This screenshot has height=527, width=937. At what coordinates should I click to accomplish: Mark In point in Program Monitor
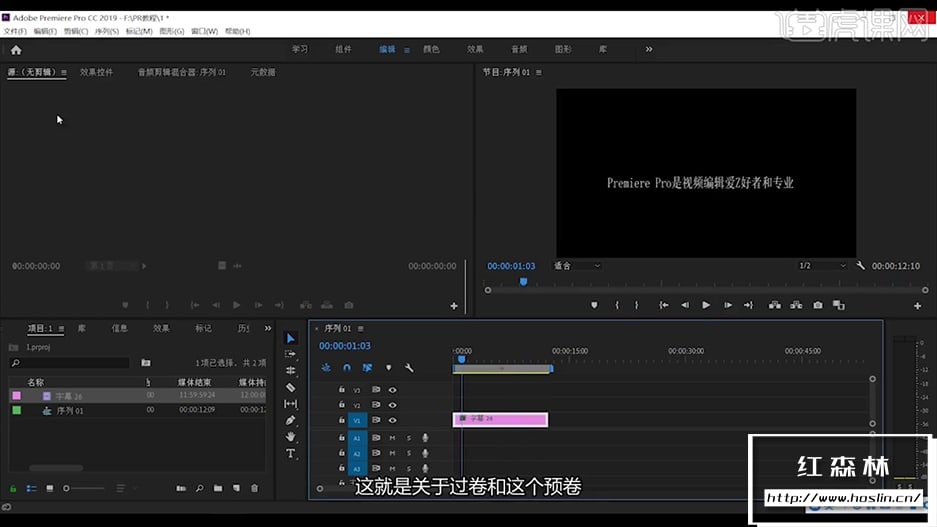(617, 305)
